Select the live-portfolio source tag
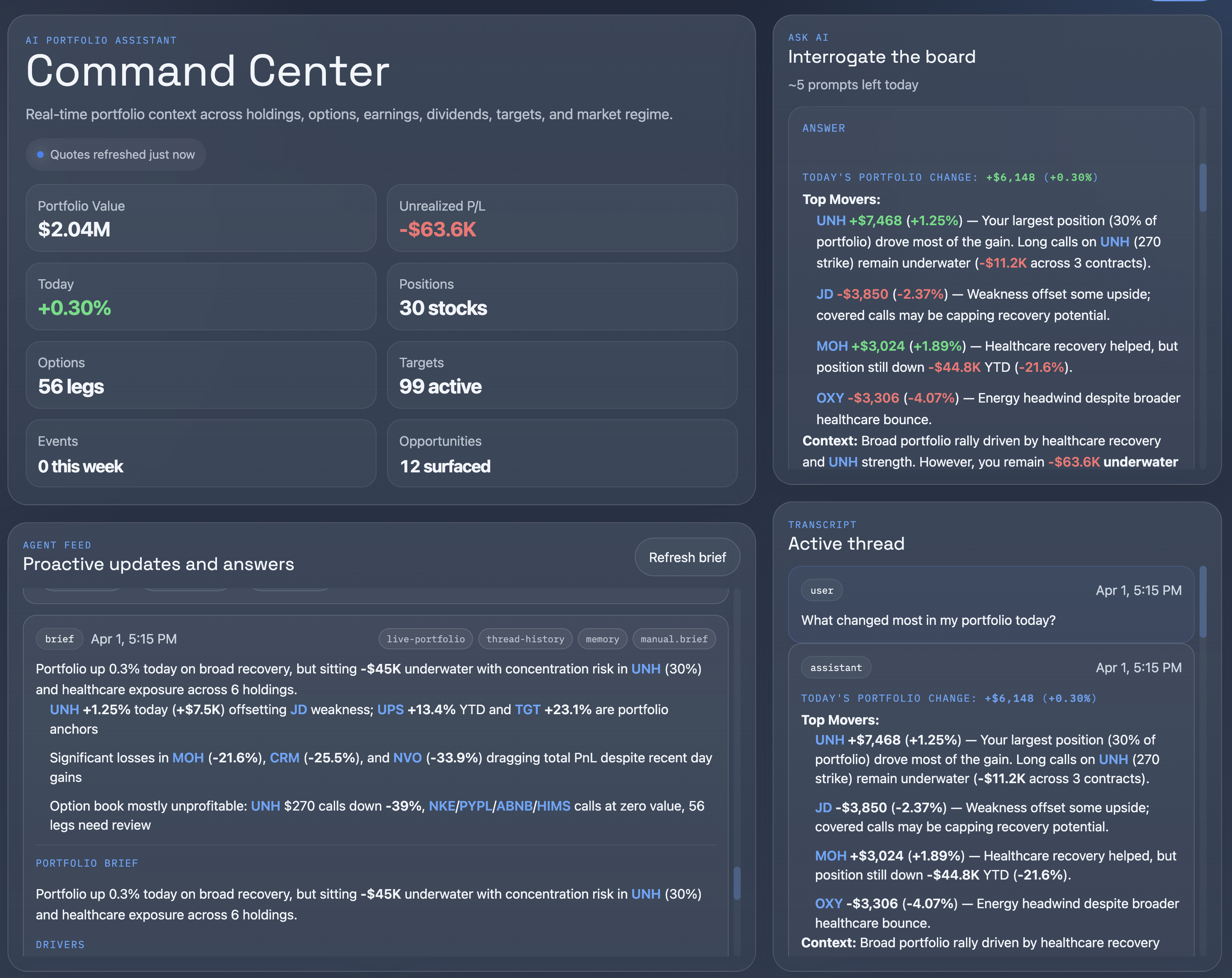This screenshot has height=978, width=1232. (x=425, y=639)
